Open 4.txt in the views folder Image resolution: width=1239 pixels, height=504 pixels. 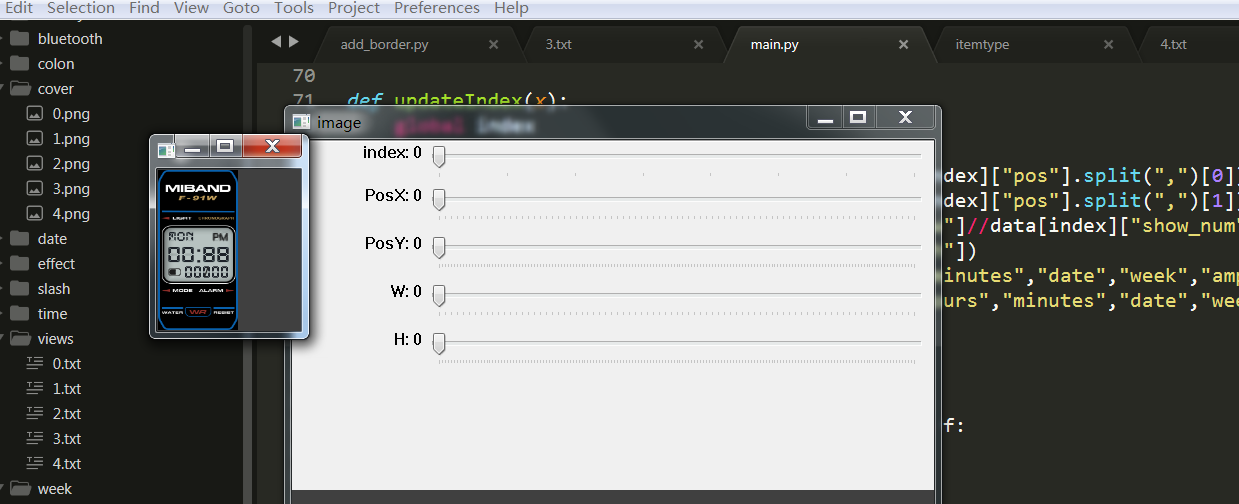pos(67,464)
